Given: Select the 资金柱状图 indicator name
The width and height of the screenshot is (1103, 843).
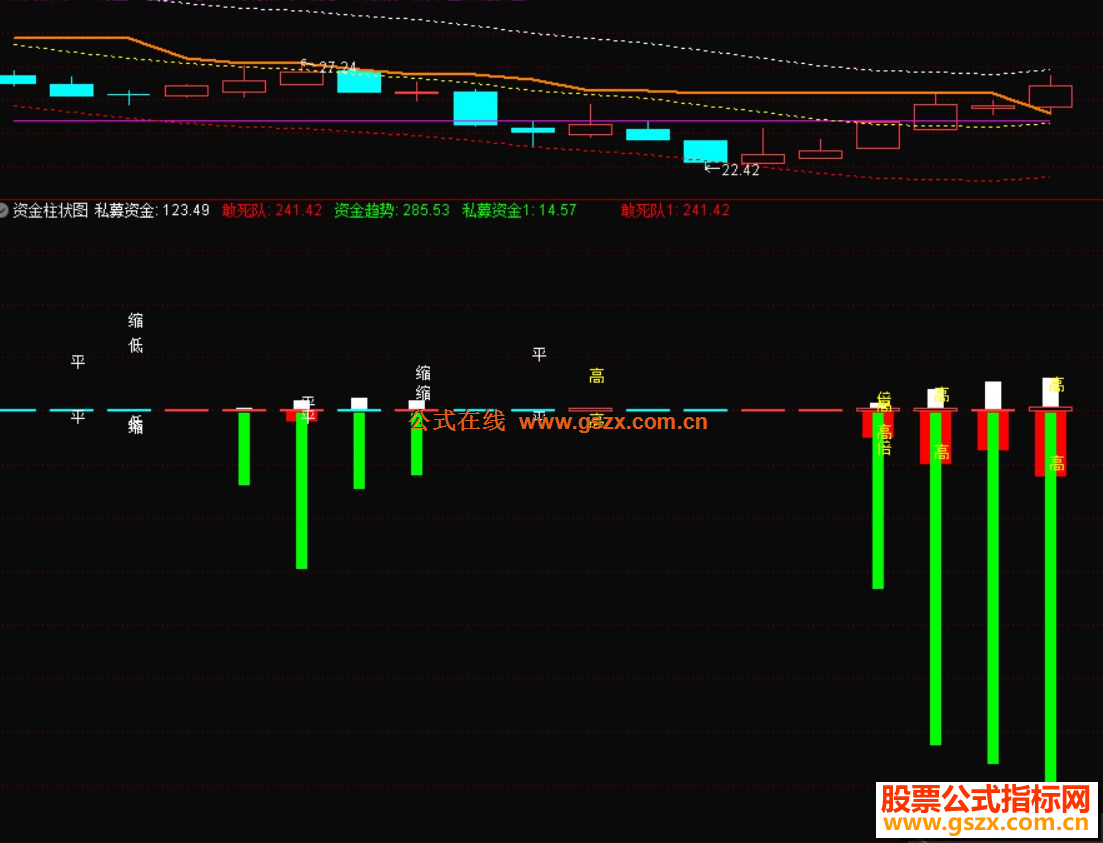Looking at the screenshot, I should tap(51, 210).
